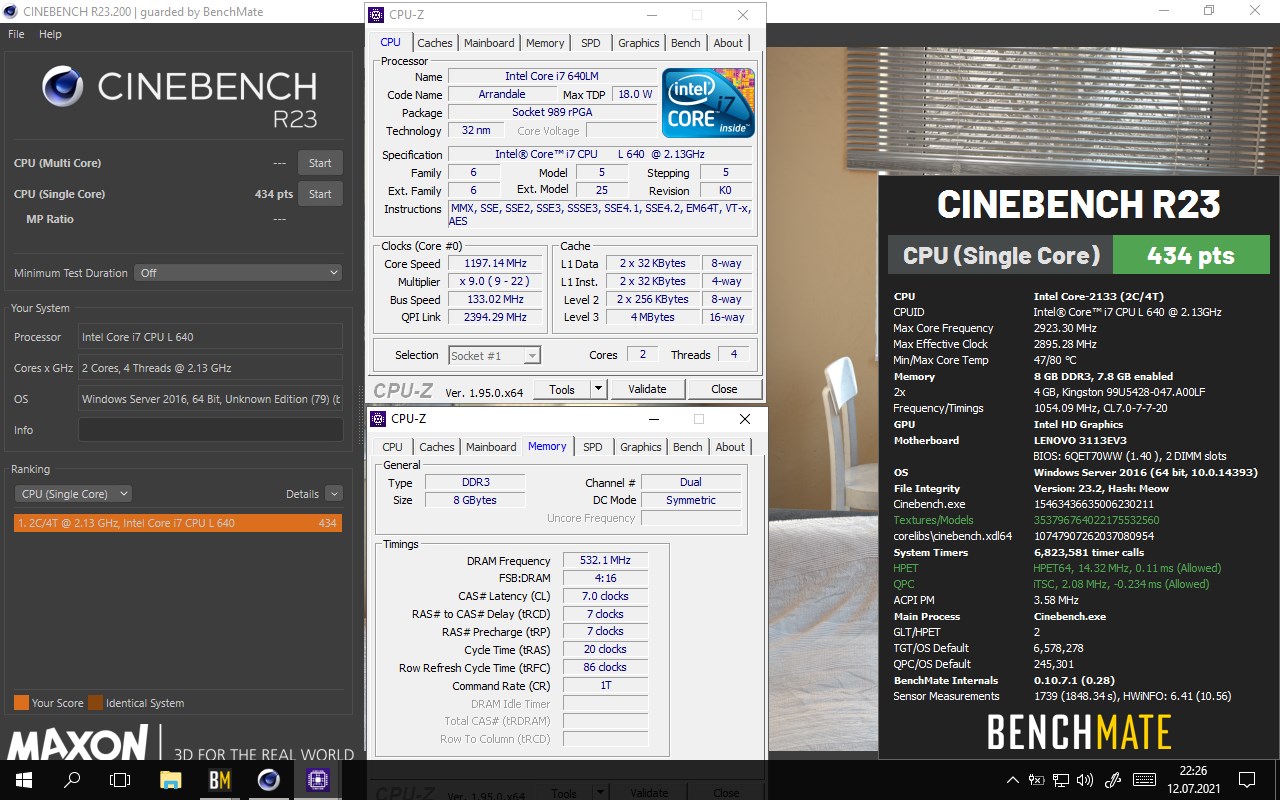Click the Intel Core i7 logo in CPU-Z
Viewport: 1280px width, 800px height.
point(708,103)
